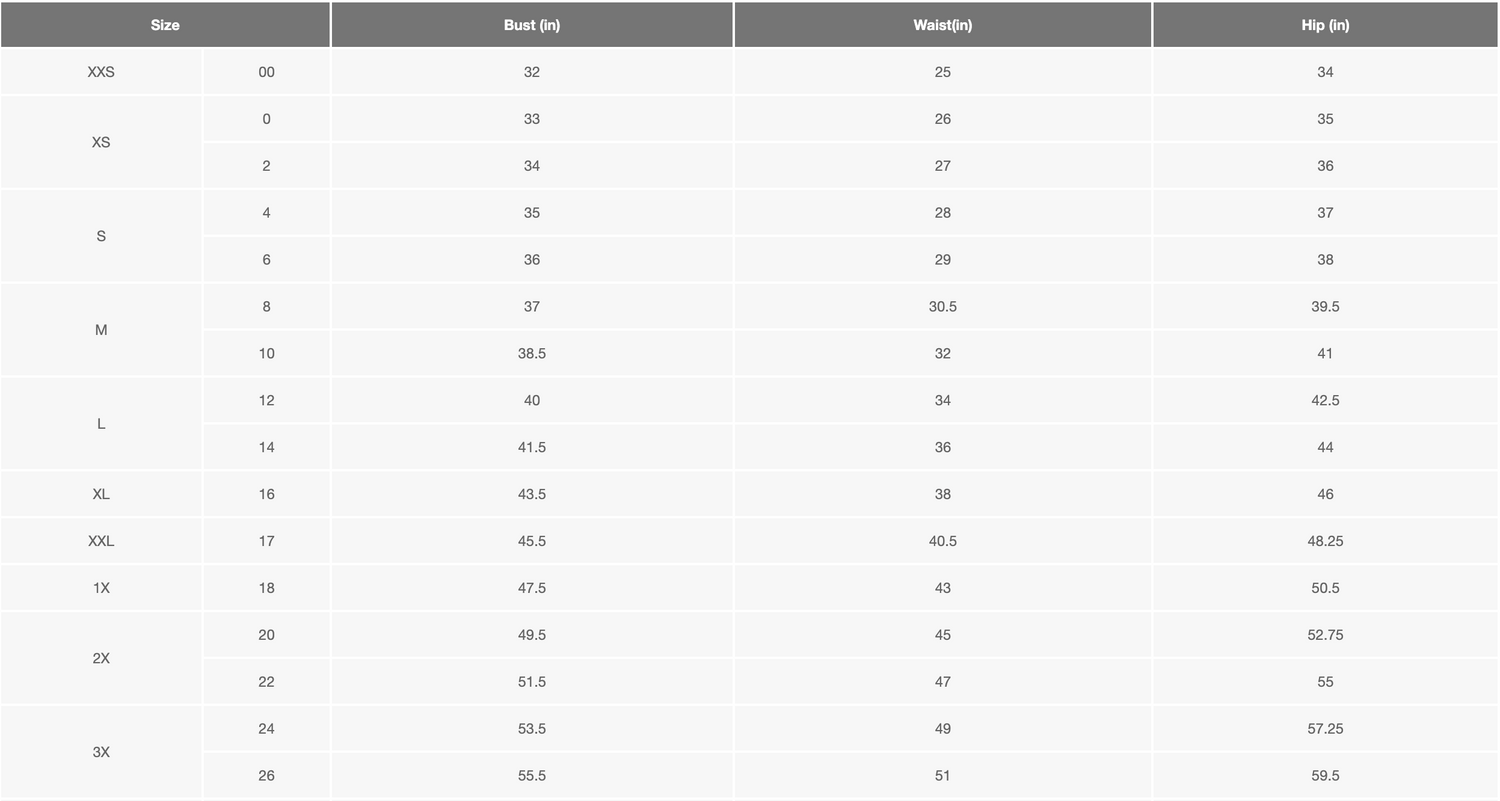Click the Bust (in) column header

[531, 25]
